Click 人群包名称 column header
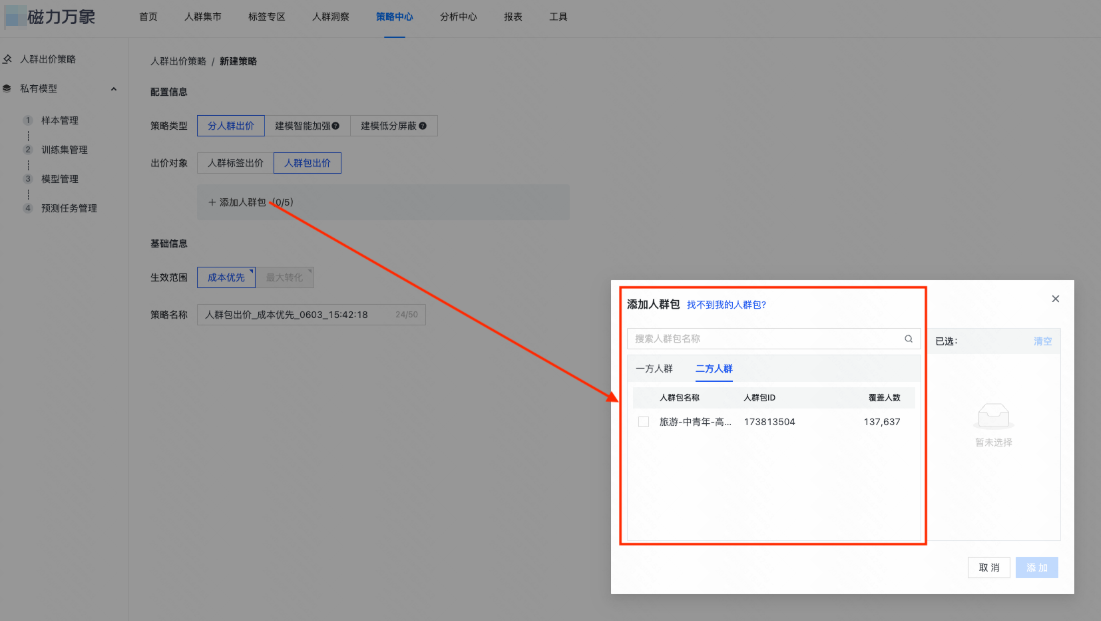Image resolution: width=1101 pixels, height=621 pixels. (679, 398)
